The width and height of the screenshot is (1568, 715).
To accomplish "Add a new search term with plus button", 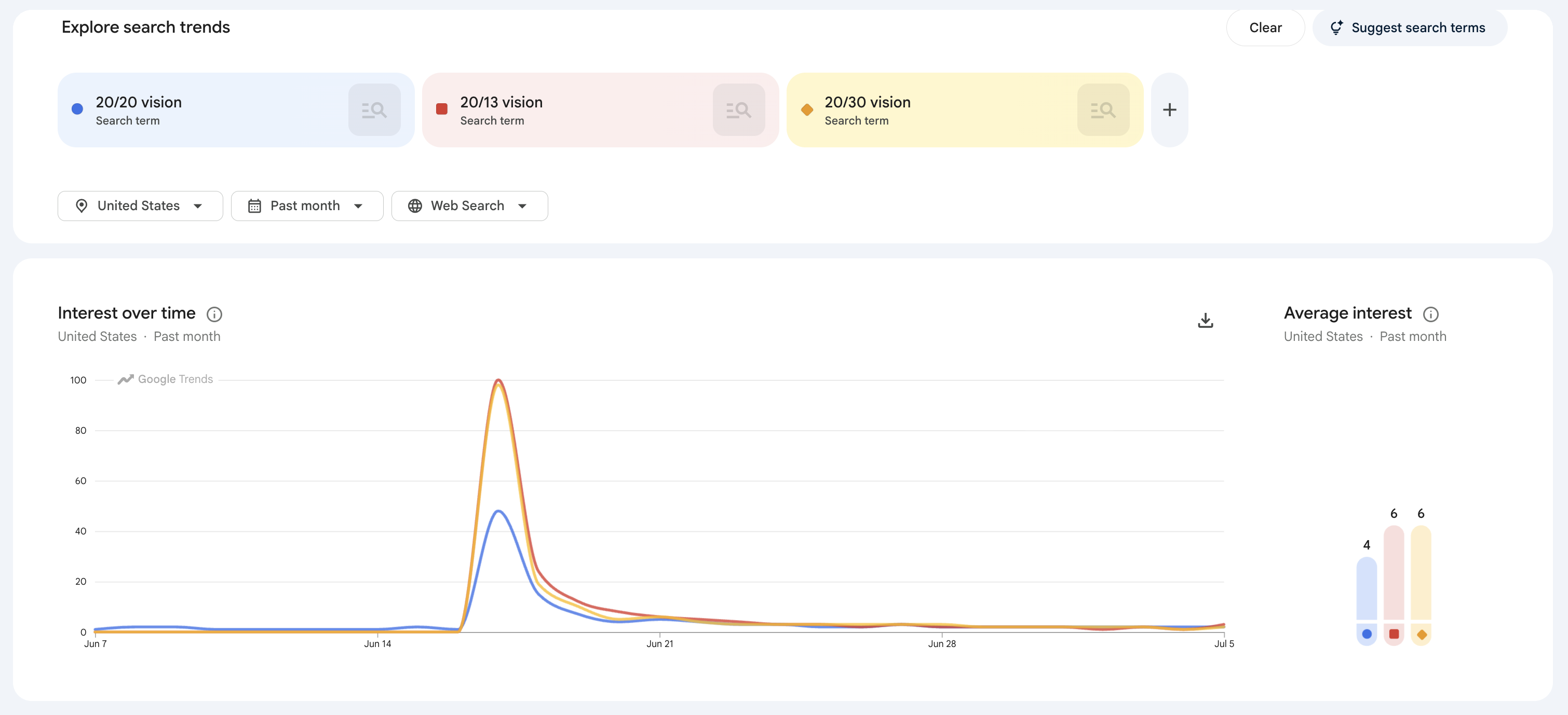I will tap(1169, 109).
